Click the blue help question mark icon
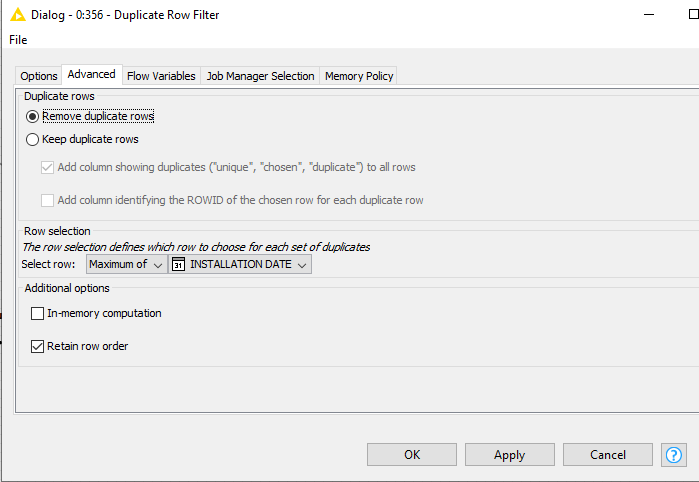Image resolution: width=699 pixels, height=482 pixels. pos(674,455)
